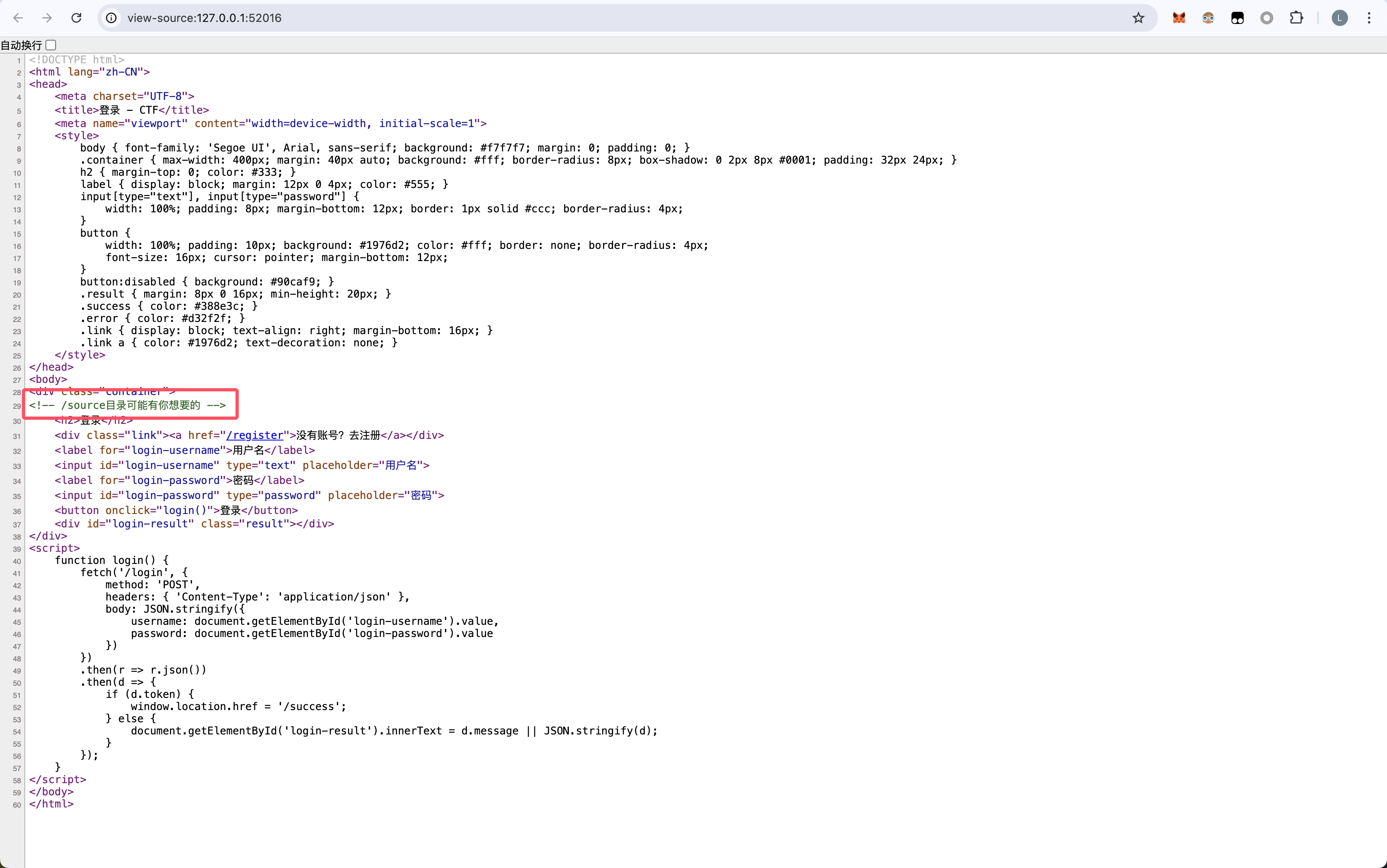1387x868 pixels.
Task: Click the fetch('/login' code line
Action: click(x=134, y=572)
